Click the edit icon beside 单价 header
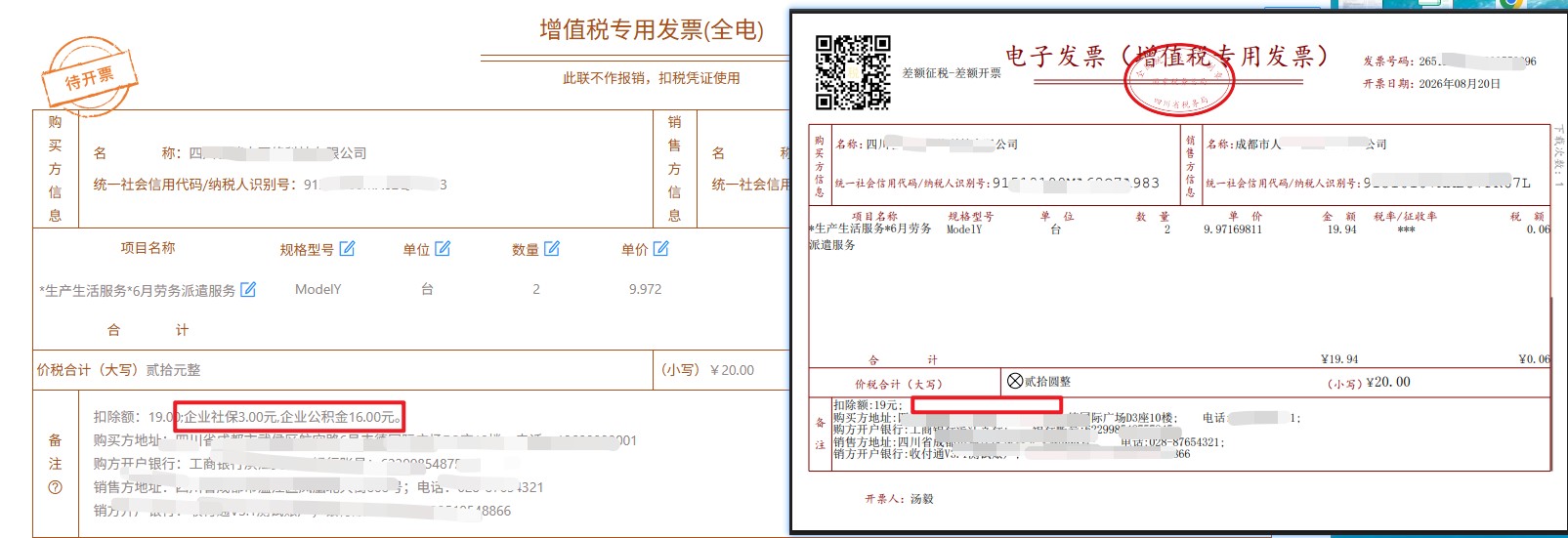 coord(661,249)
